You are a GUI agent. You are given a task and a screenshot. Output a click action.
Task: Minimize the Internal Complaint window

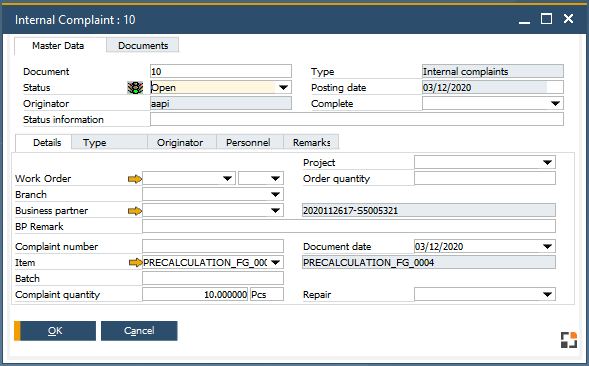[x=524, y=22]
